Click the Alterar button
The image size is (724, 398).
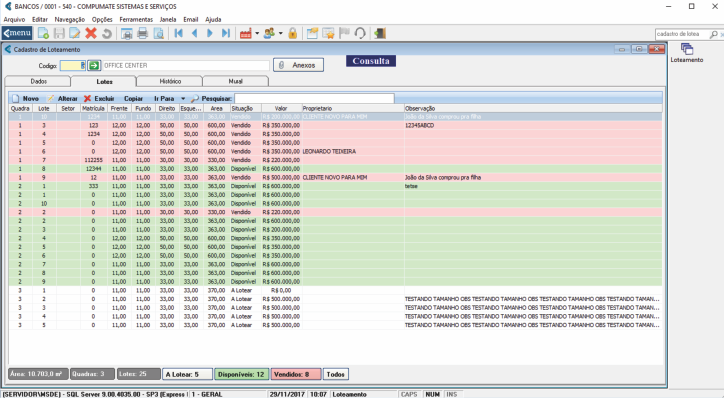(x=62, y=98)
